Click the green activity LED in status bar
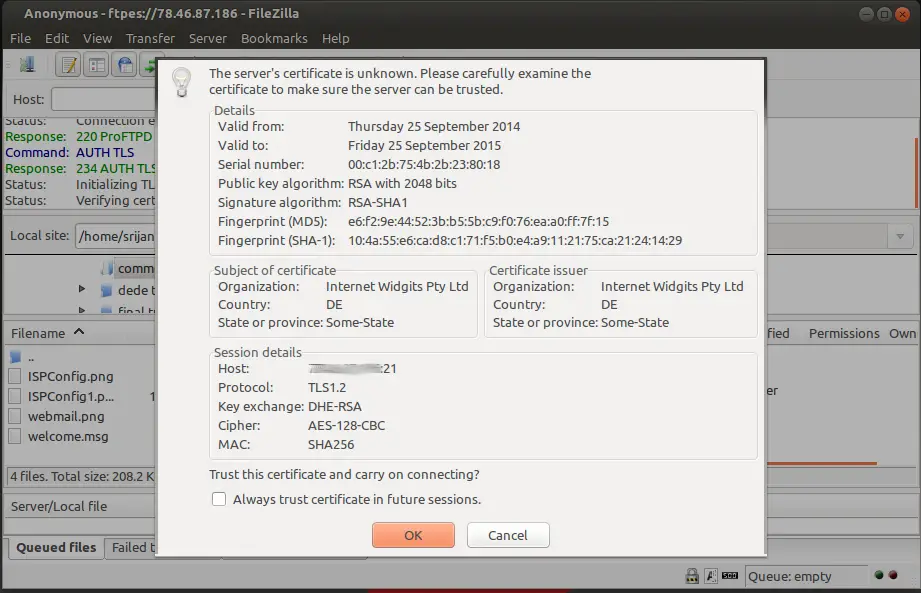The image size is (921, 593). [x=879, y=575]
